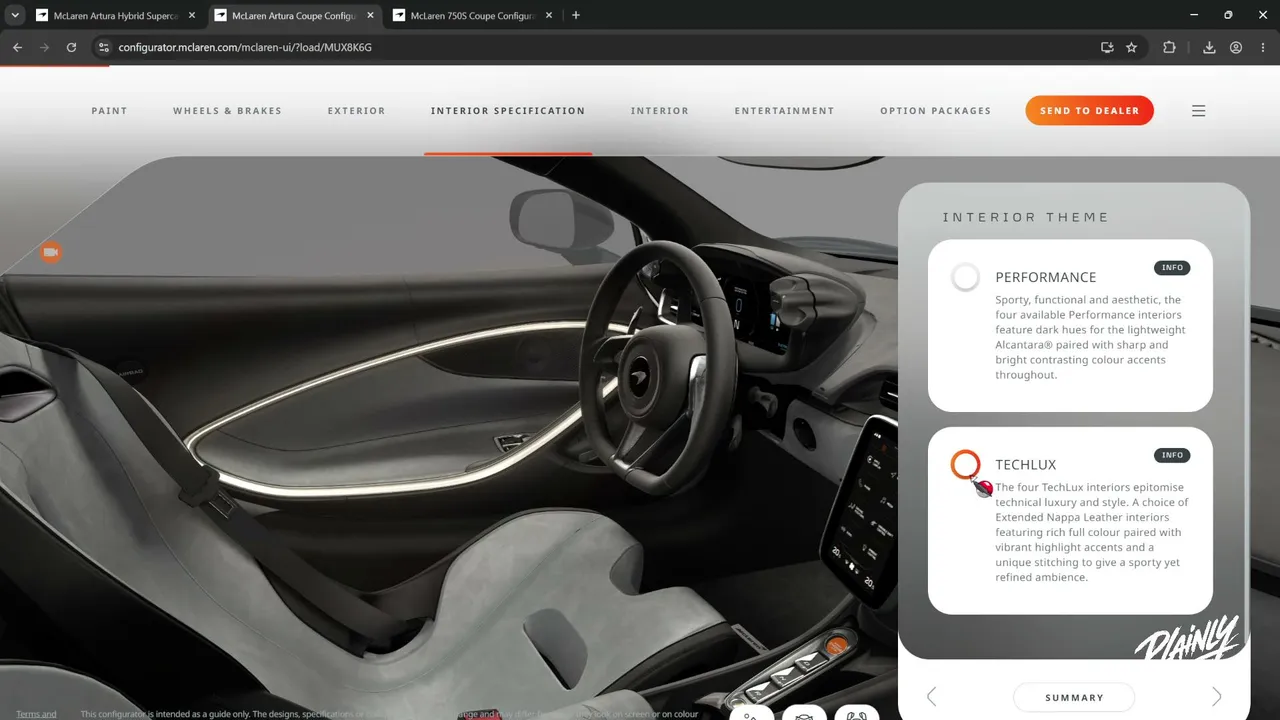The width and height of the screenshot is (1280, 720).
Task: Open the browser extensions puzzle icon
Action: pos(1169,47)
